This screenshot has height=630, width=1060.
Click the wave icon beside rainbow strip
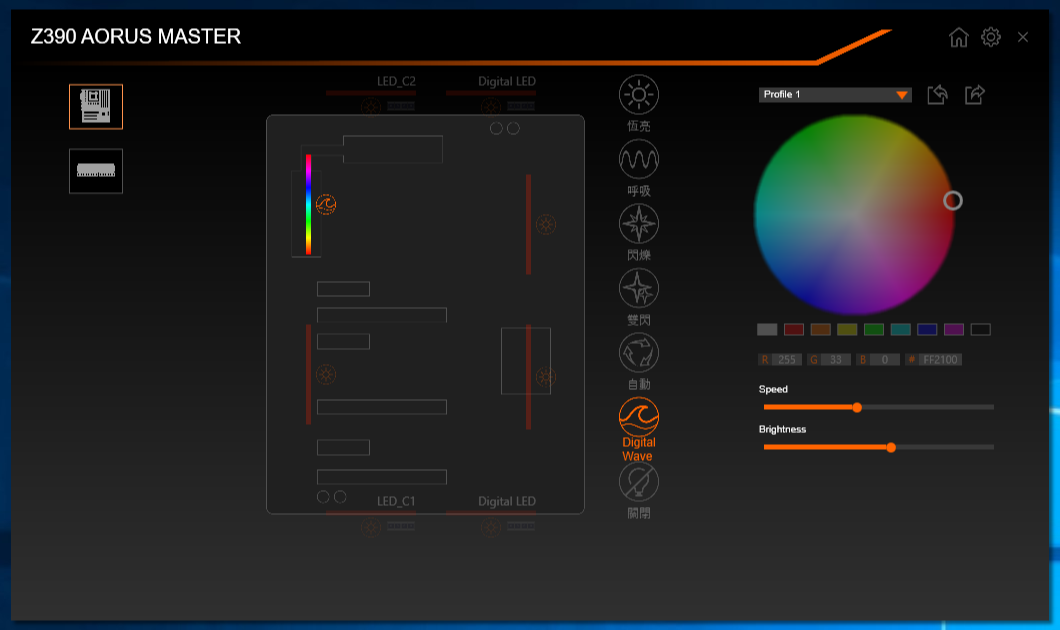tap(326, 204)
